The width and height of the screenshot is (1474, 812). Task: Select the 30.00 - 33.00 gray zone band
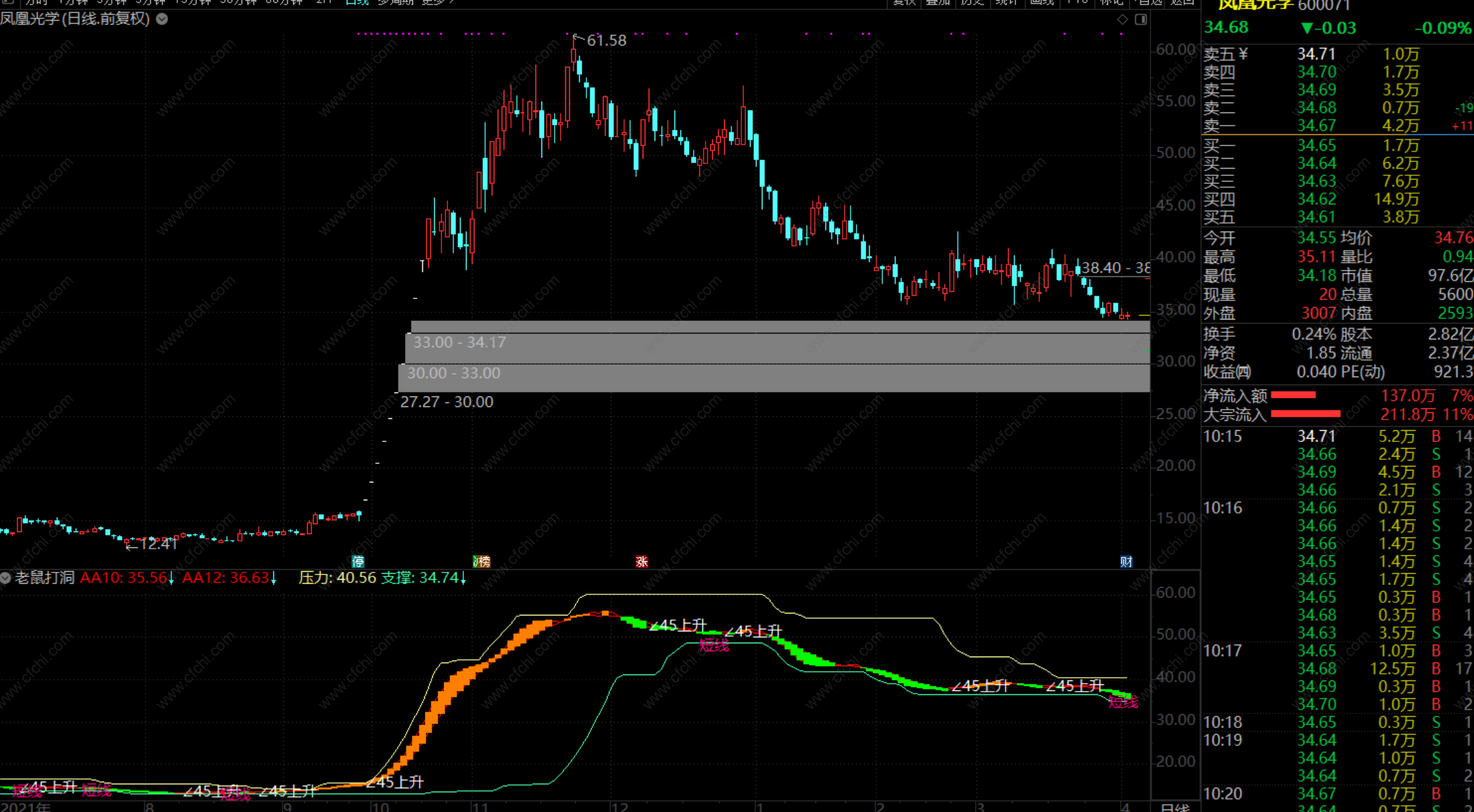click(453, 373)
